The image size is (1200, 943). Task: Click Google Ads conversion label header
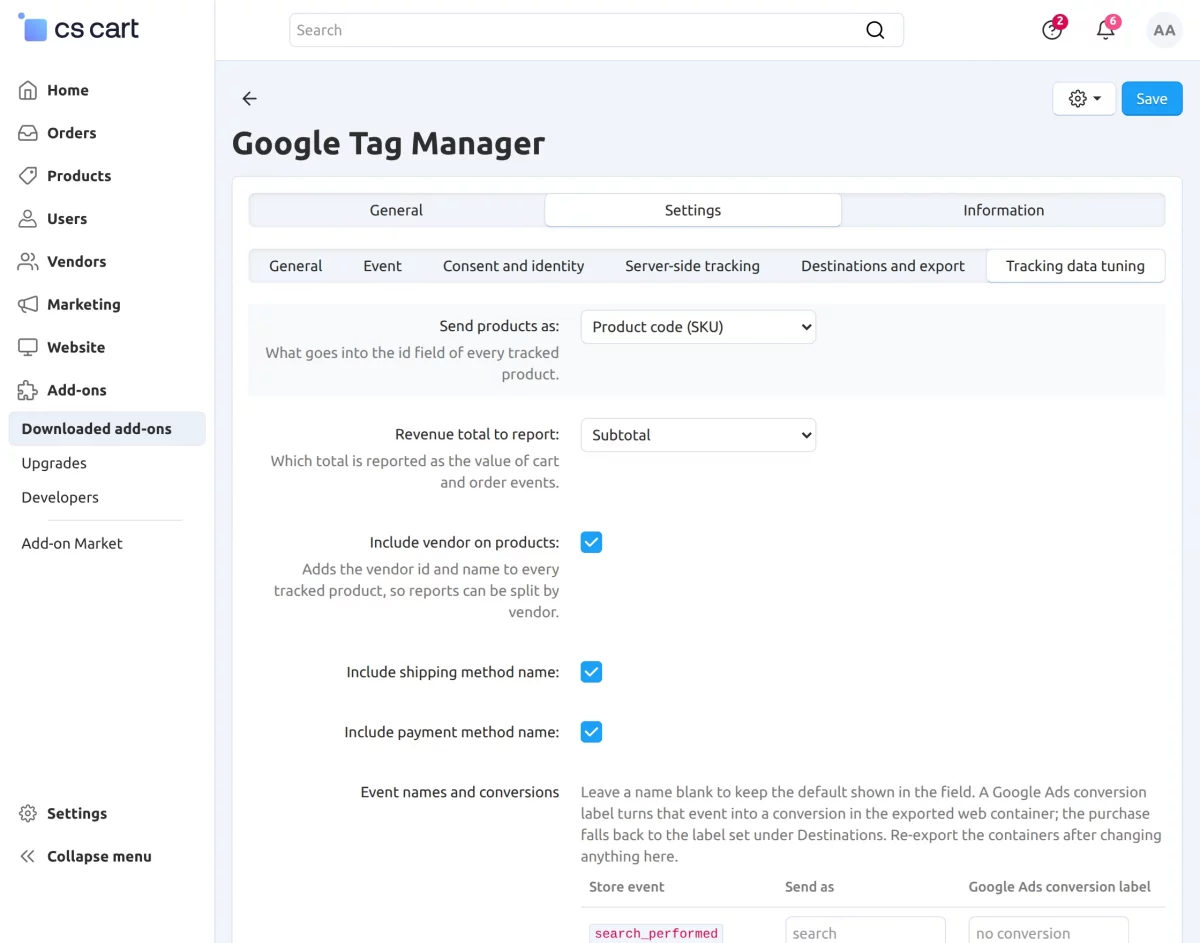(x=1059, y=887)
